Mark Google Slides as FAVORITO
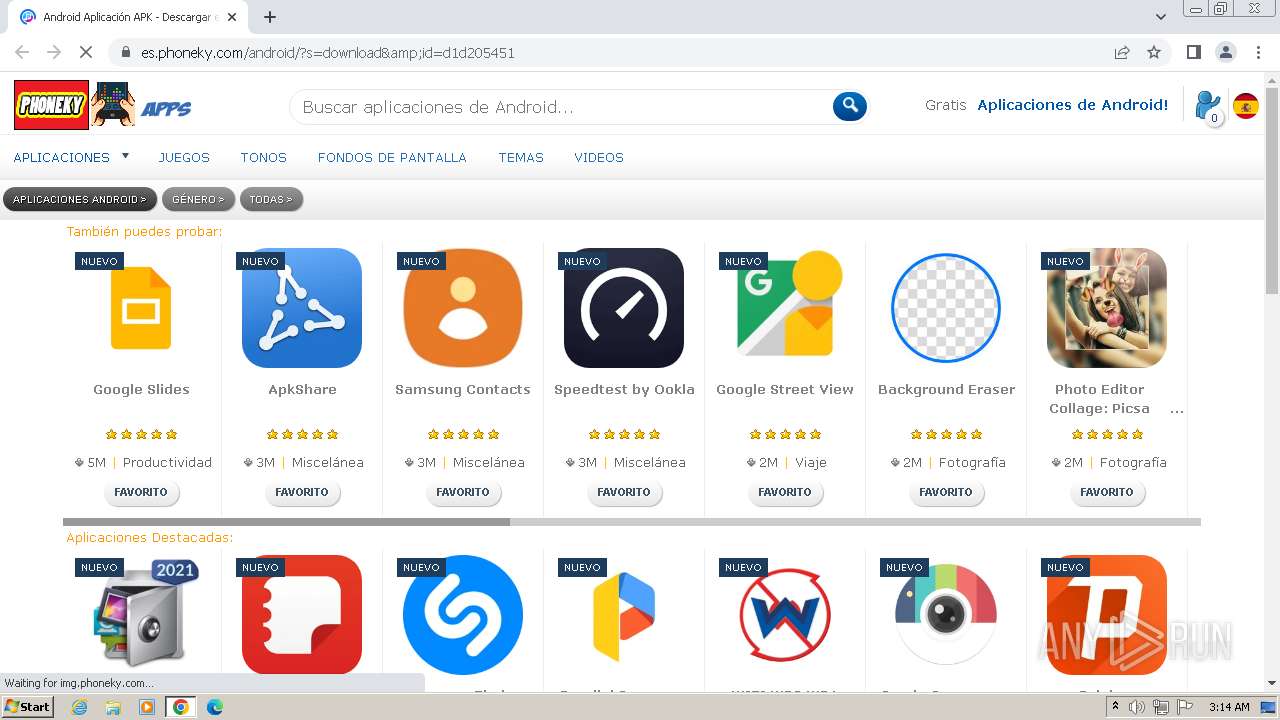The image size is (1280, 720). (x=141, y=492)
